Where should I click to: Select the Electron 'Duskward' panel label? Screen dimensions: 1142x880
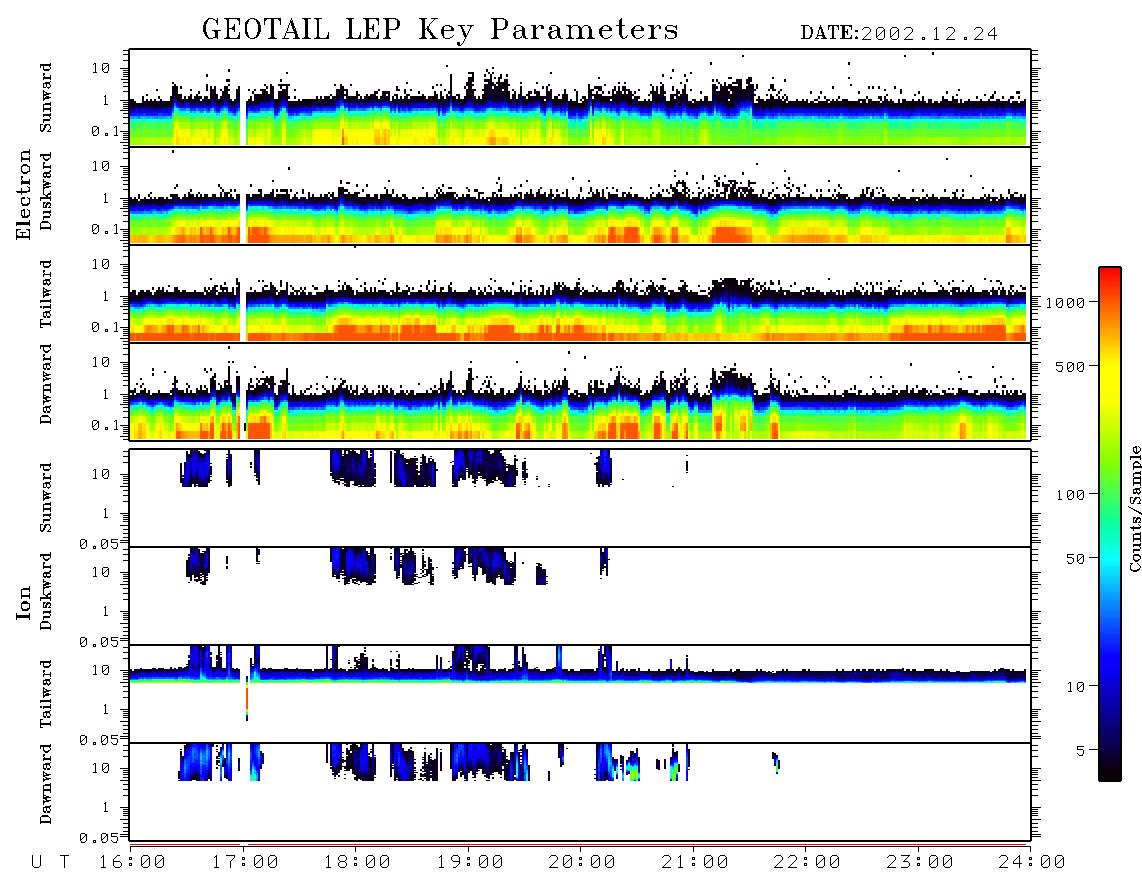[46, 191]
